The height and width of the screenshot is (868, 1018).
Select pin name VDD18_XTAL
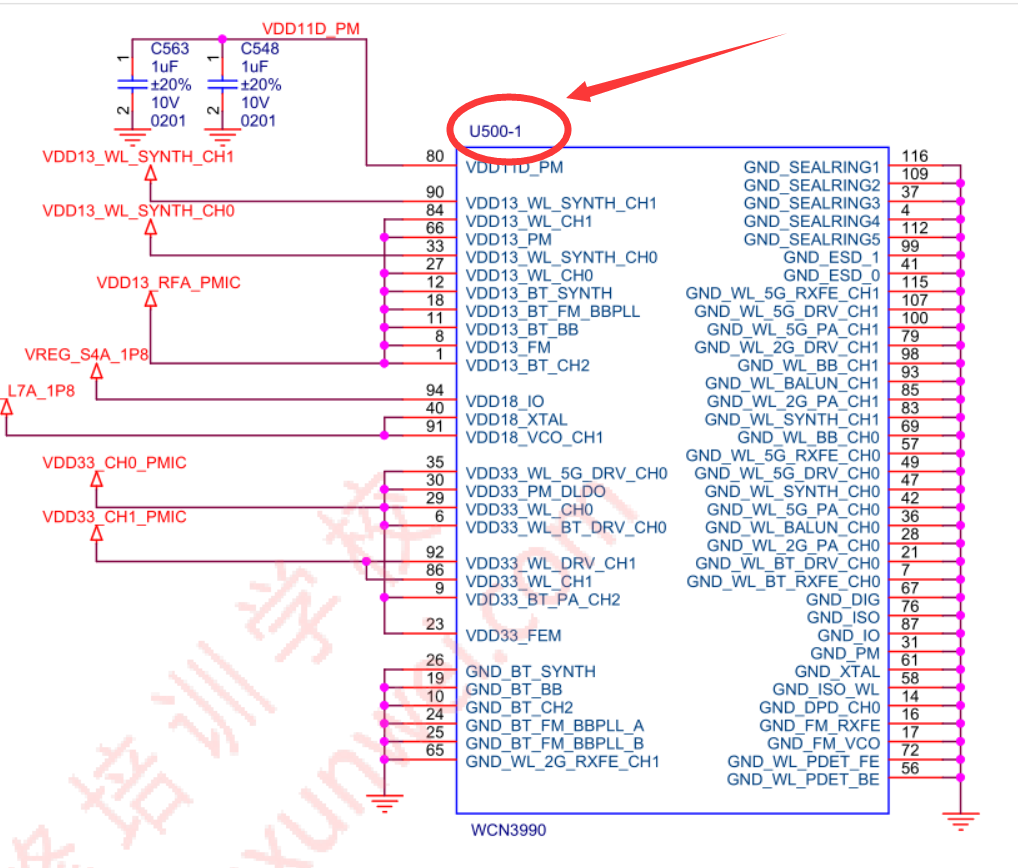517,419
